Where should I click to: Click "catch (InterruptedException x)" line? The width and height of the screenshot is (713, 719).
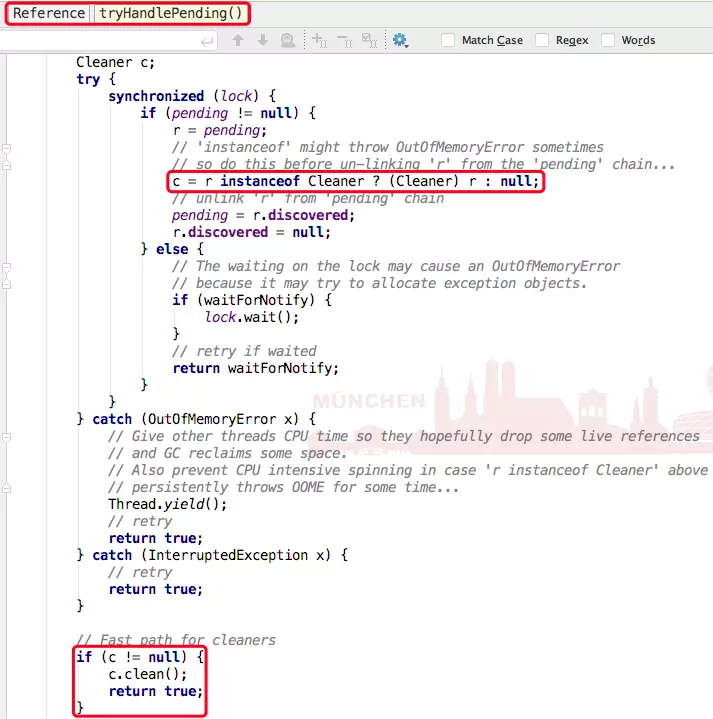pyautogui.click(x=212, y=555)
